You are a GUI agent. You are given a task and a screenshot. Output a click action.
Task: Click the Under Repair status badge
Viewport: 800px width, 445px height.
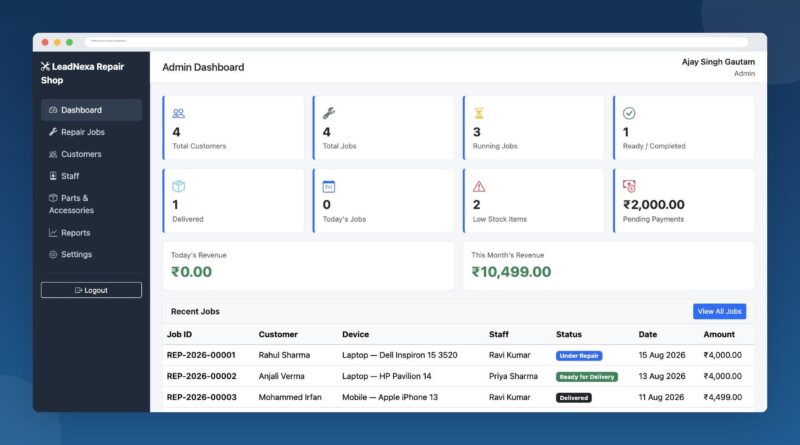click(x=579, y=356)
